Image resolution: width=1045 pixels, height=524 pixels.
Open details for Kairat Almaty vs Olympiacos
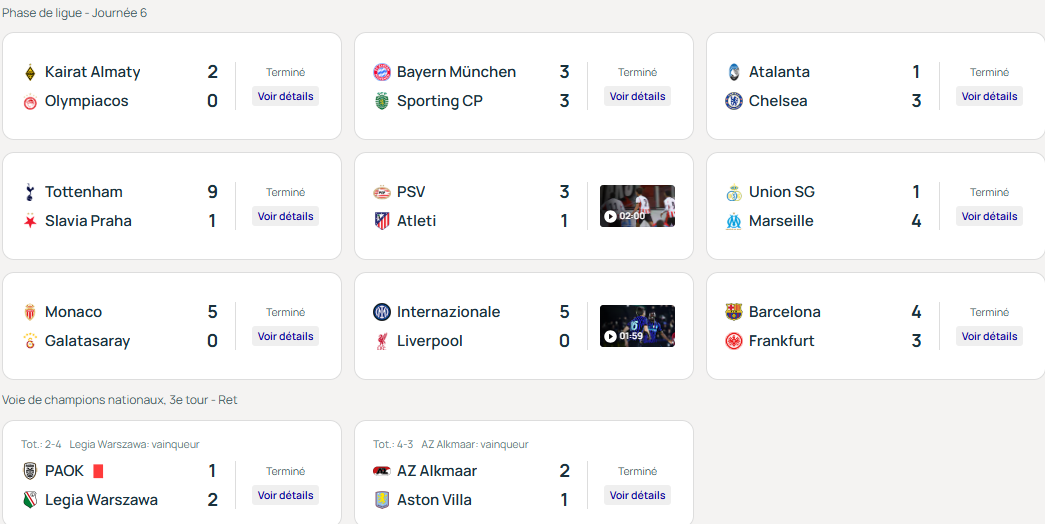285,97
